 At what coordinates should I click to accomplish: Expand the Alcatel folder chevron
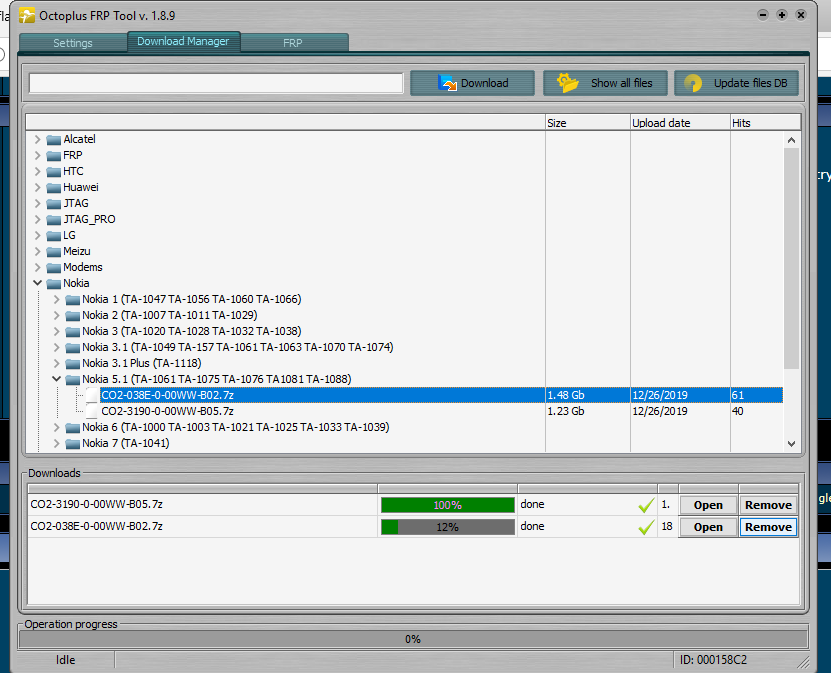click(x=37, y=139)
